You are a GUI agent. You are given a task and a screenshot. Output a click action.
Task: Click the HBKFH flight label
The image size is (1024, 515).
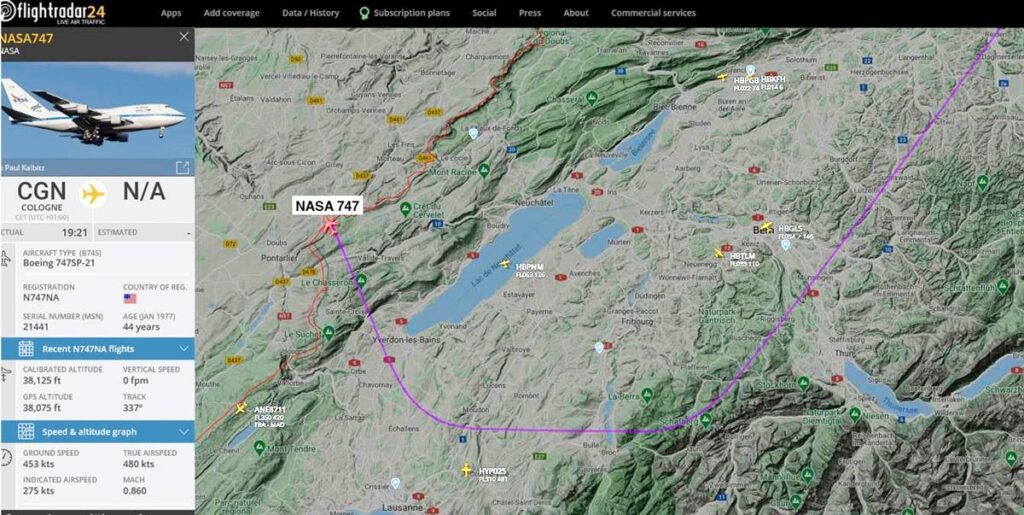[x=773, y=79]
